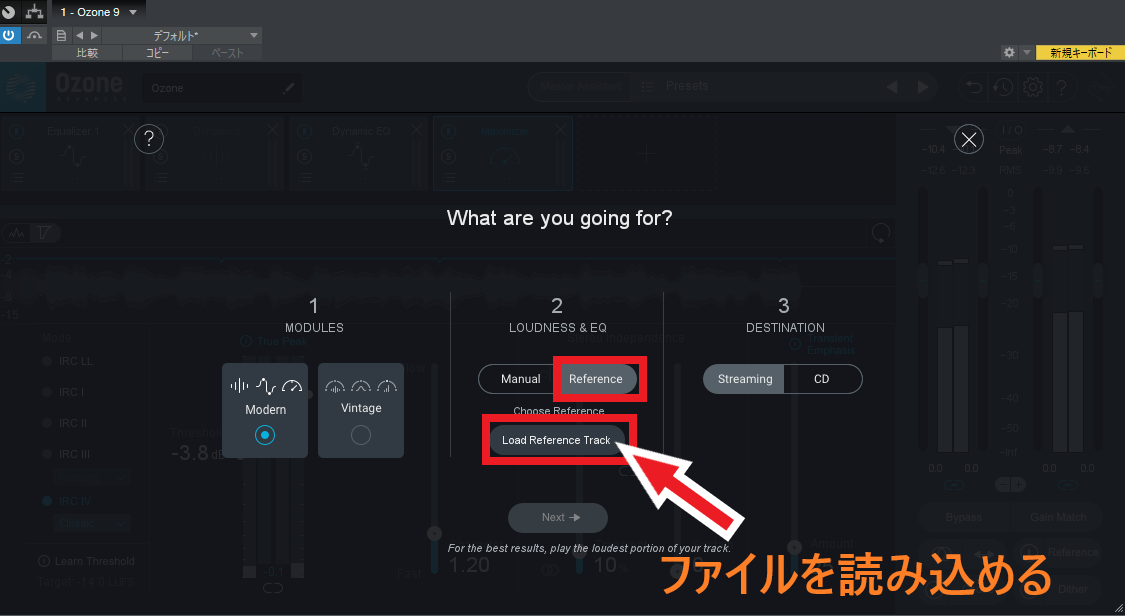Click the pencil icon in the Ozone name field
1125x616 pixels.
click(x=288, y=88)
